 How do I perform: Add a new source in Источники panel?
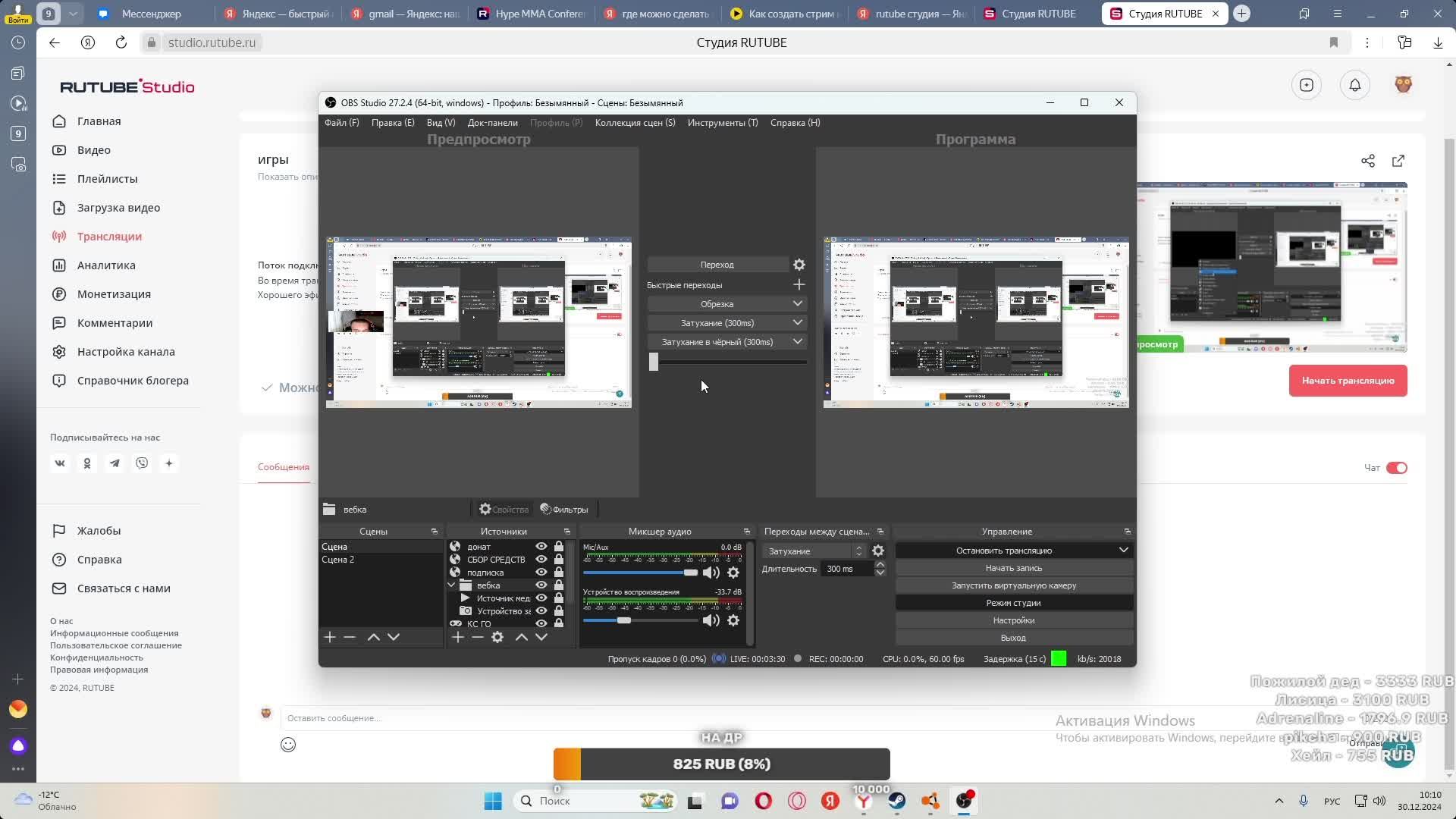click(x=458, y=637)
